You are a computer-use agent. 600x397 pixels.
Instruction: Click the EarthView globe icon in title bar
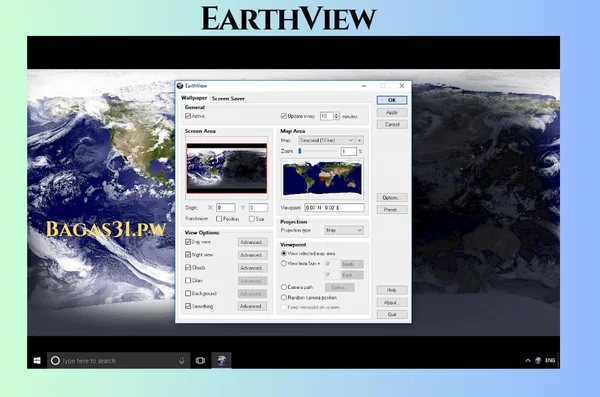(x=180, y=86)
